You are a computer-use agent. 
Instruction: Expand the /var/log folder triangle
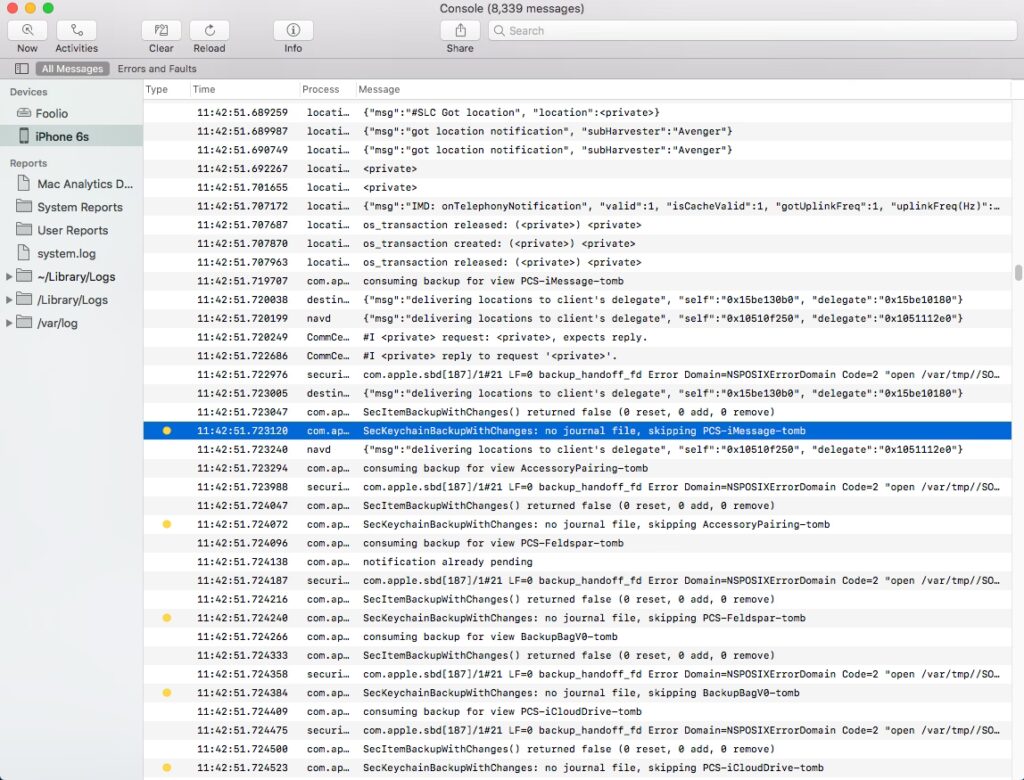pyautogui.click(x=10, y=323)
